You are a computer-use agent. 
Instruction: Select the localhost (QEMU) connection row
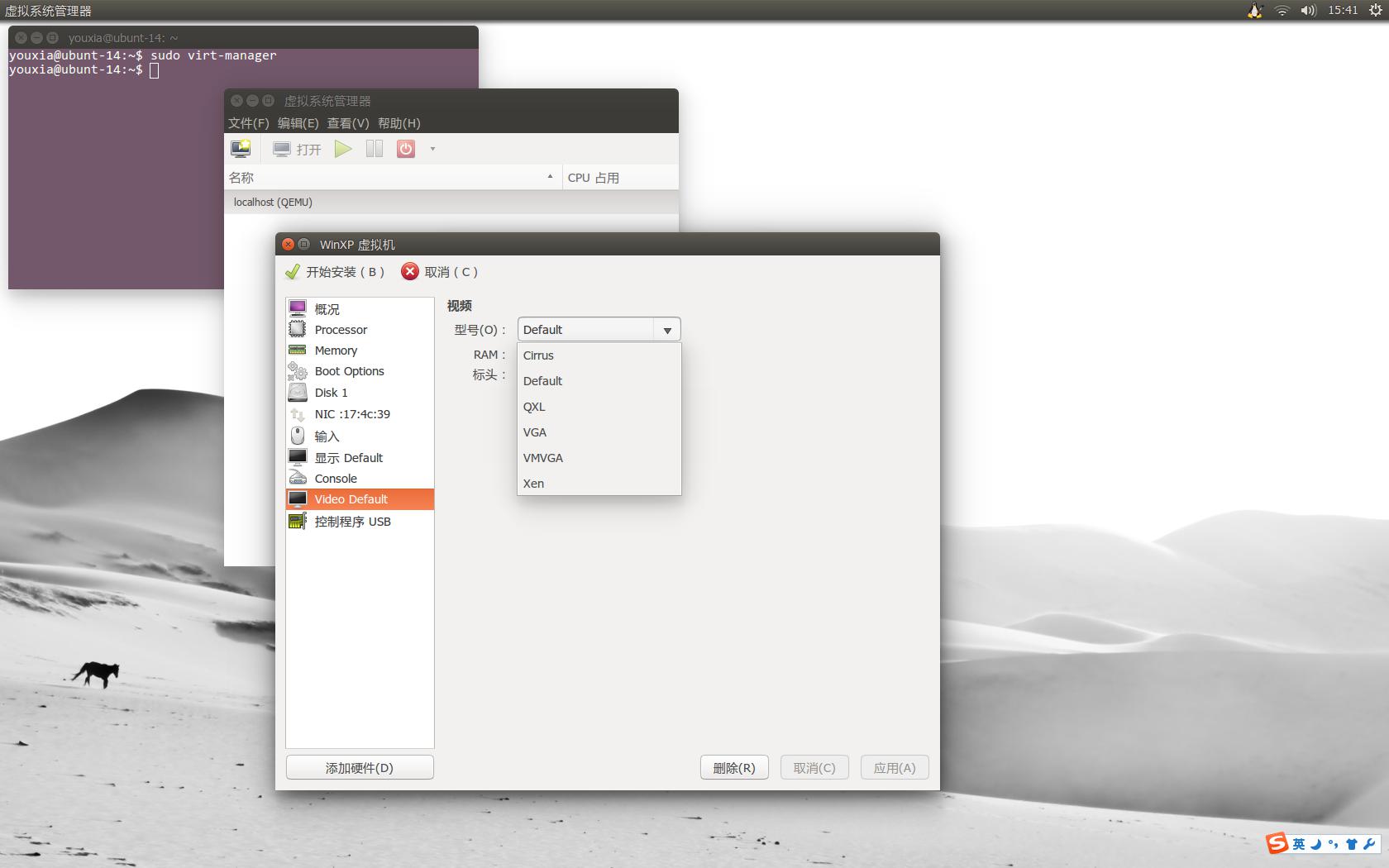coord(273,202)
